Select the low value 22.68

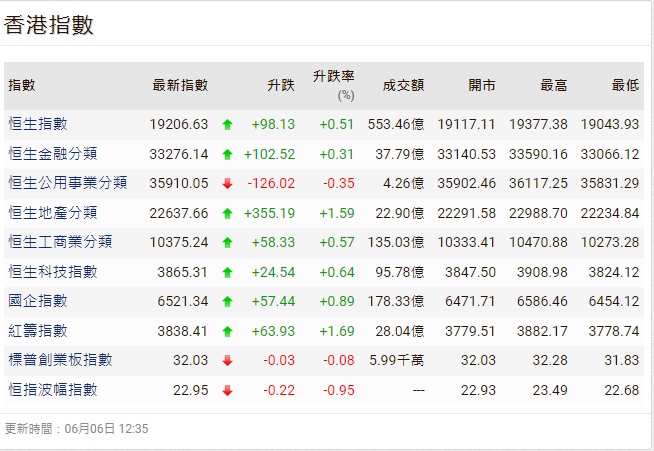[621, 390]
